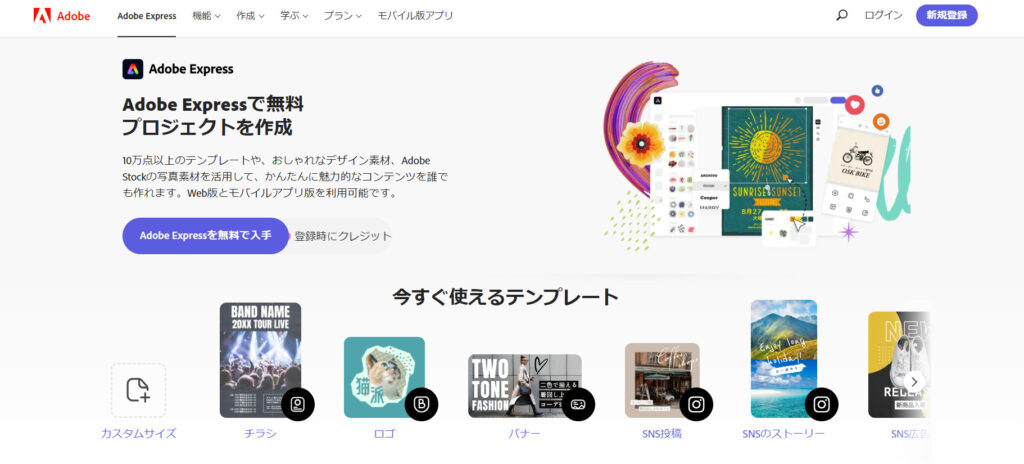Viewport: 1024px width, 464px height.
Task: Select the cat logo thumbnail
Action: tap(385, 377)
